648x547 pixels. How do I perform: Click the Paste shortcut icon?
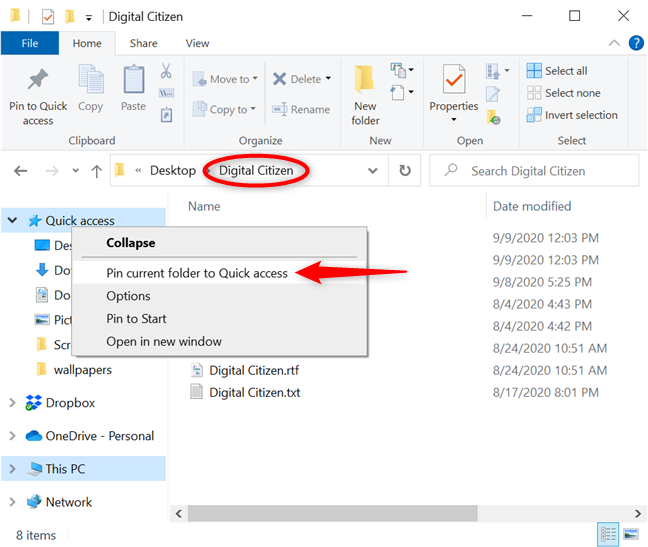tap(166, 115)
